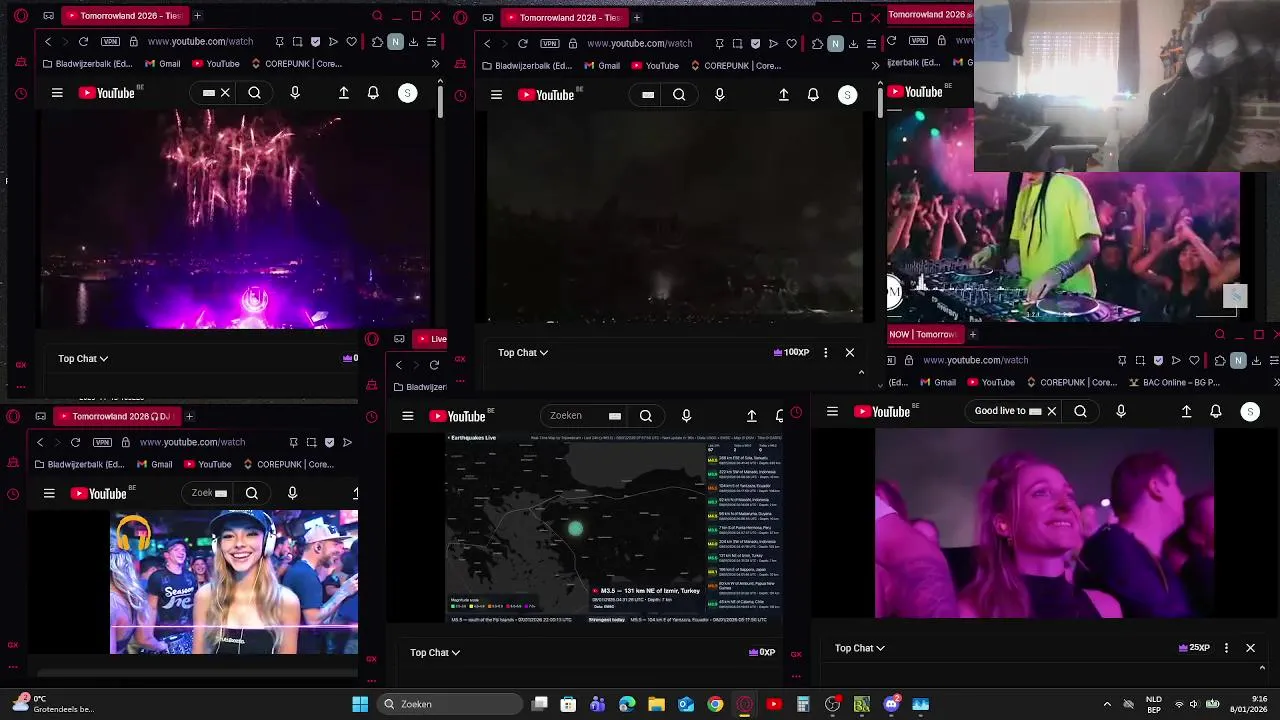Toggle pin icon in fireworks window address bar
Screen dimensions: 1280x720
click(279, 42)
